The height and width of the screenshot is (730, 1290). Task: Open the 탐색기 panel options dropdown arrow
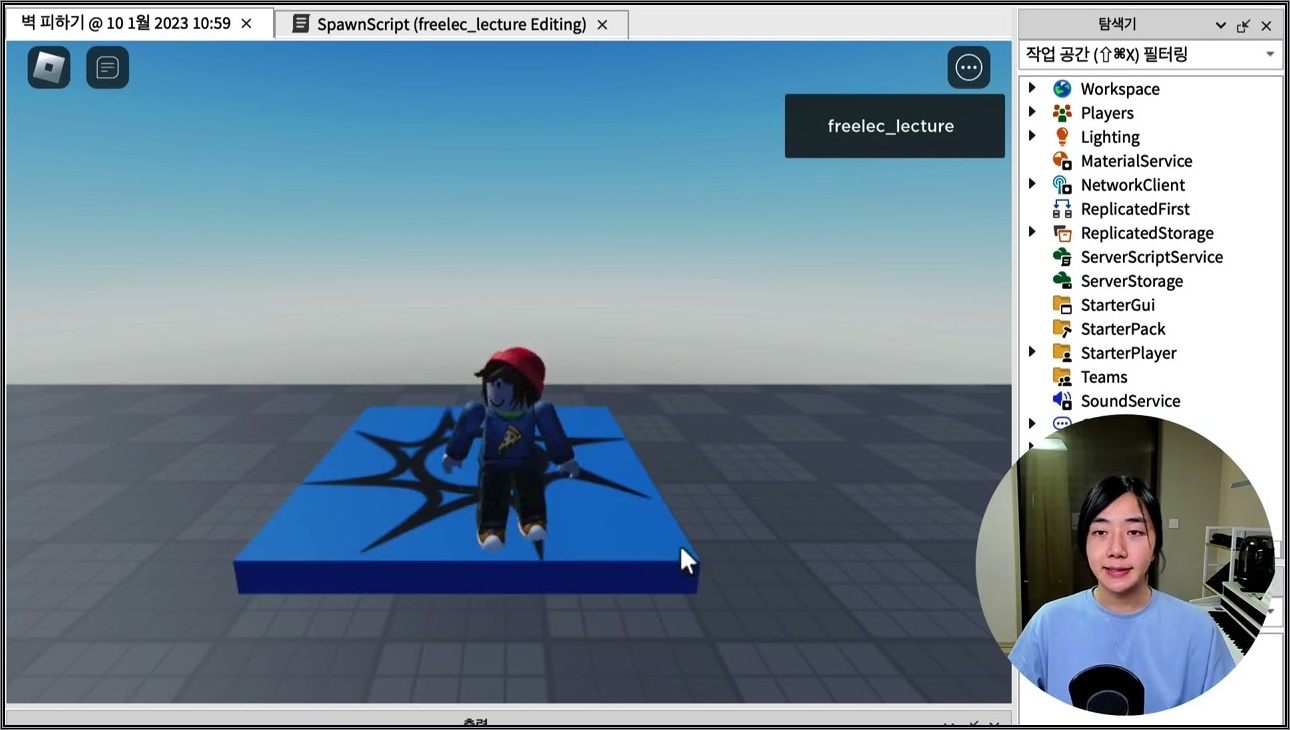1221,26
